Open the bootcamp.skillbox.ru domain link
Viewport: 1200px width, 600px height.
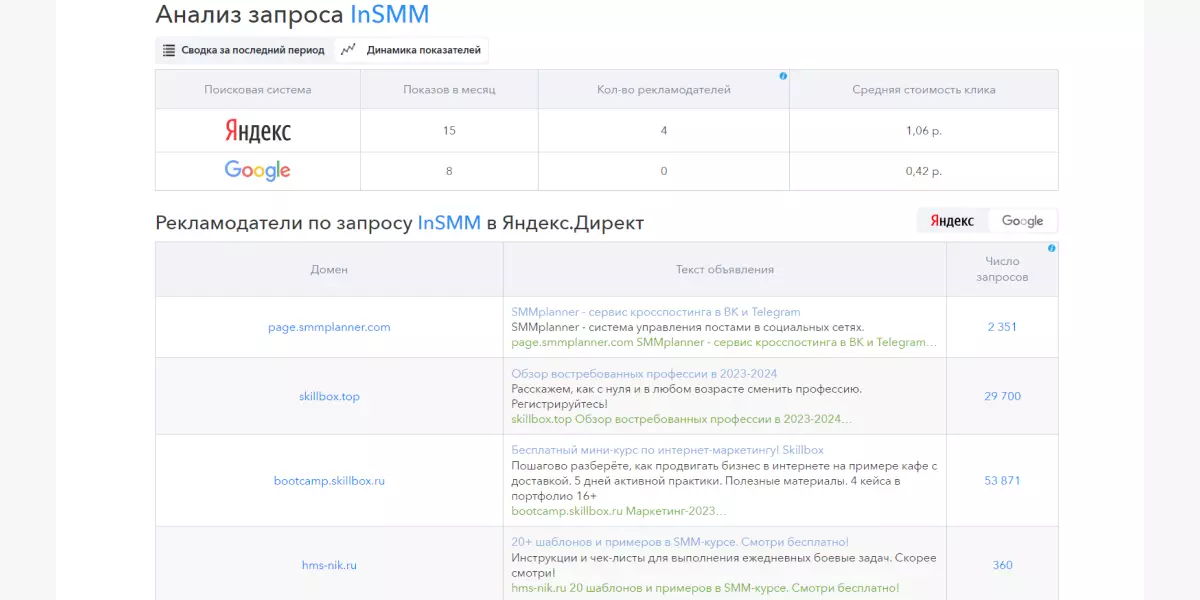pos(329,481)
